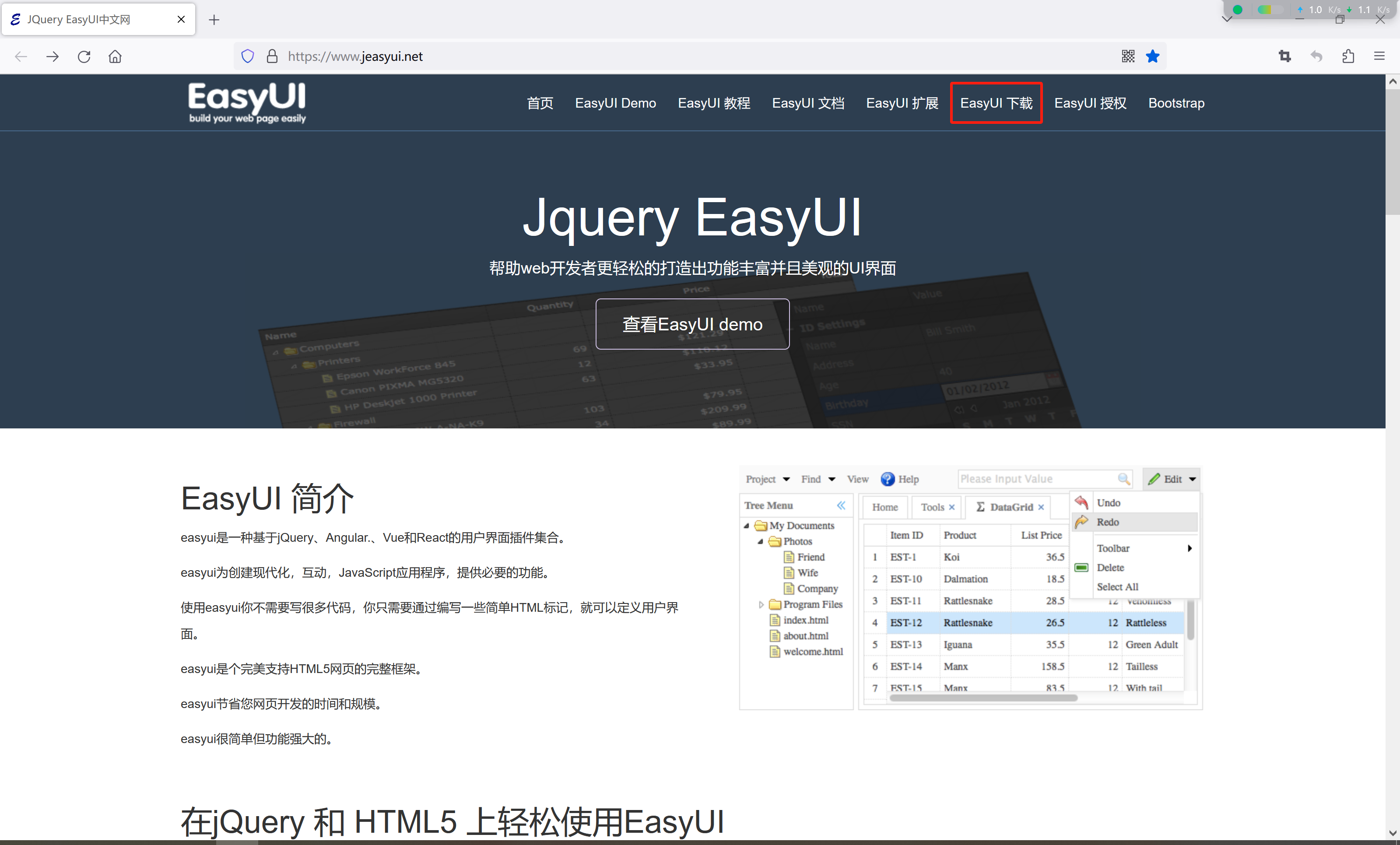Open the screenshot crop tool icon

[x=1284, y=56]
